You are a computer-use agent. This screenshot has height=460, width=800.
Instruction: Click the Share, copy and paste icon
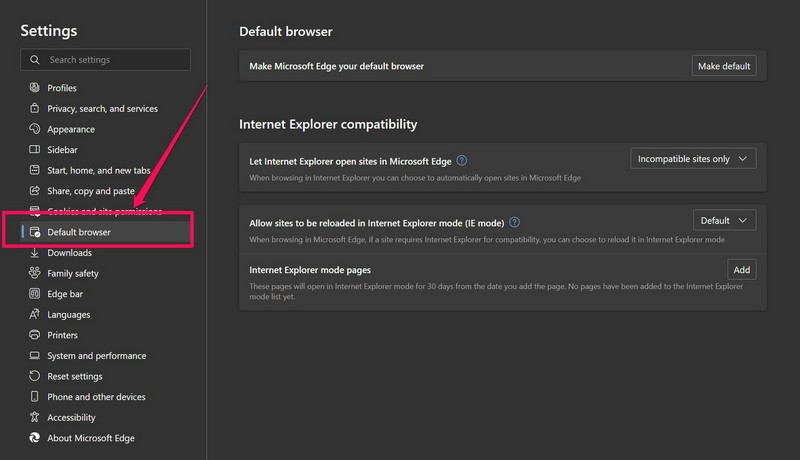(x=34, y=191)
